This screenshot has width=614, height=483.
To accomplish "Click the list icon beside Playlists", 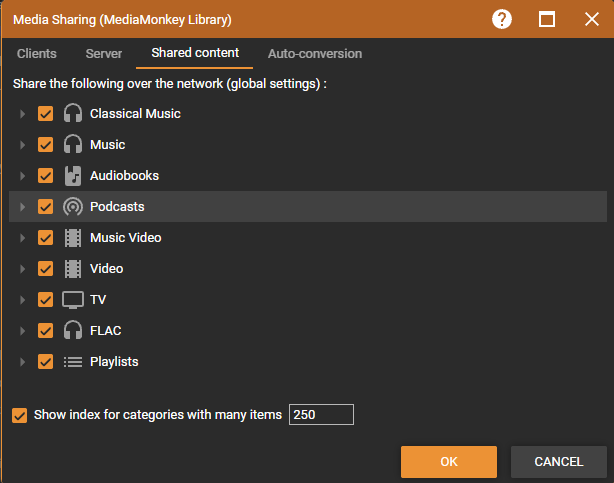I will pos(72,362).
